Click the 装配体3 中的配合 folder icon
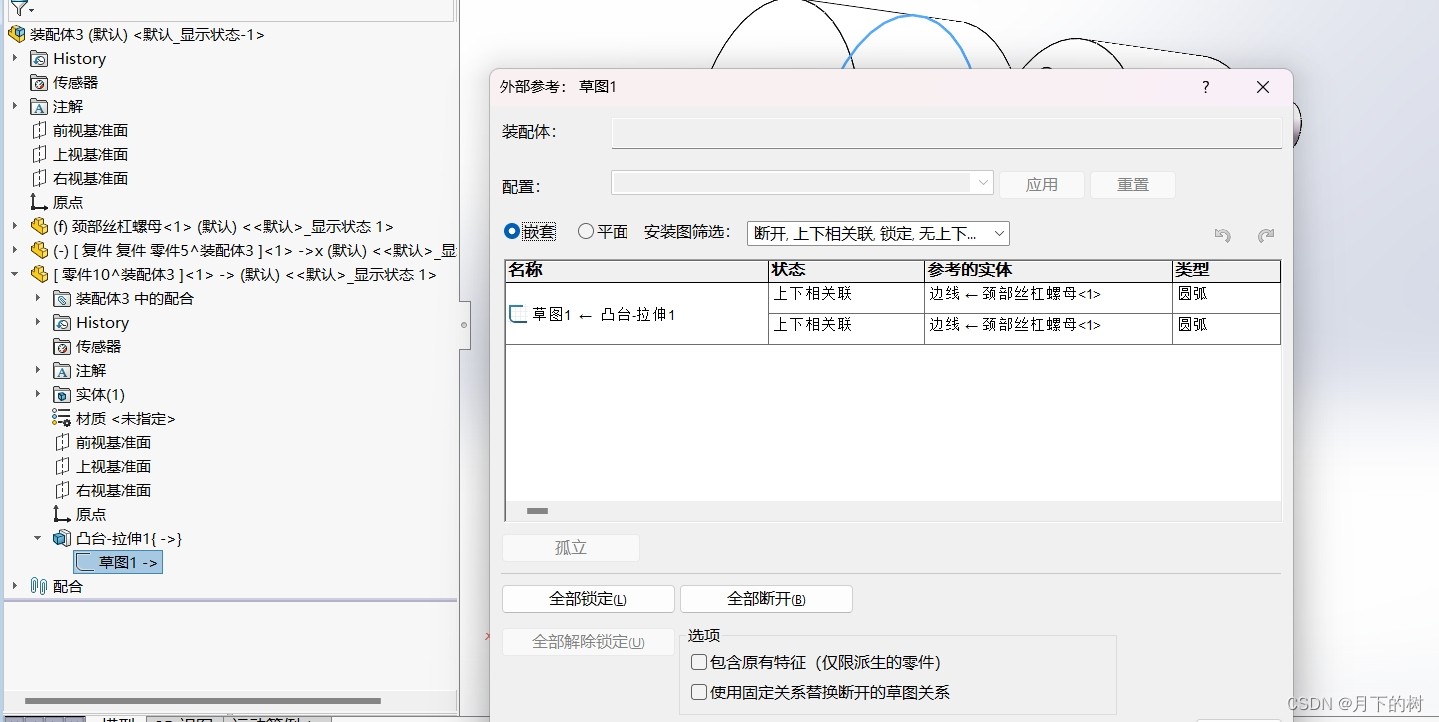 point(62,298)
